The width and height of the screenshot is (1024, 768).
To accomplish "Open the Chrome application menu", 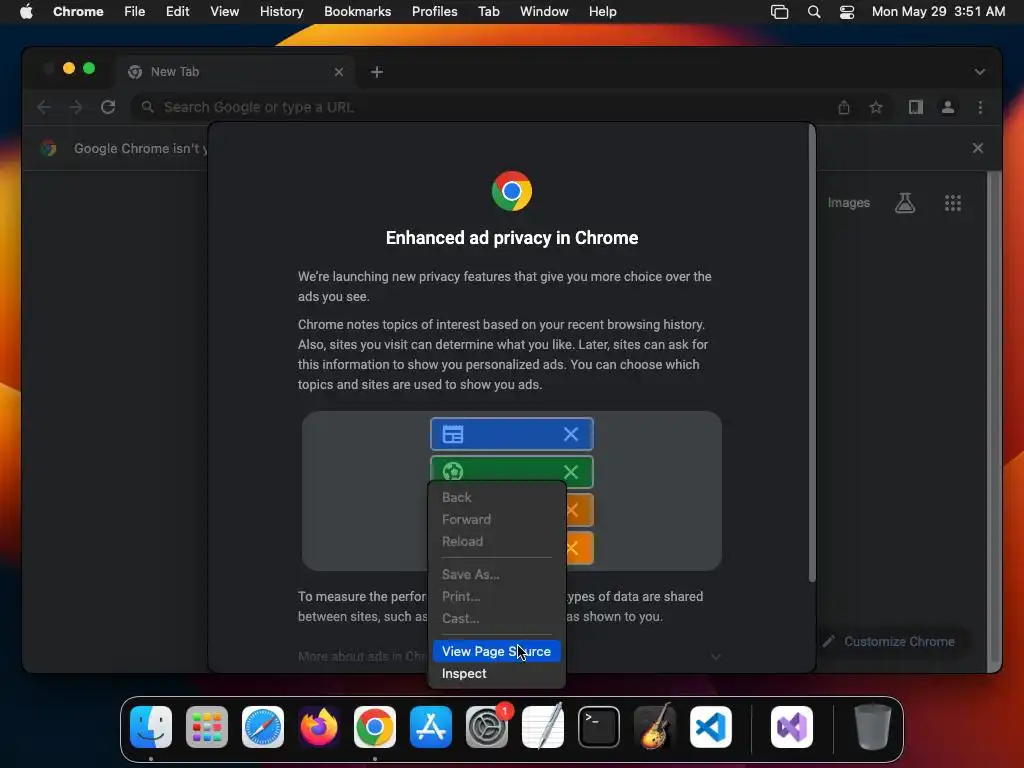I will coord(78,12).
